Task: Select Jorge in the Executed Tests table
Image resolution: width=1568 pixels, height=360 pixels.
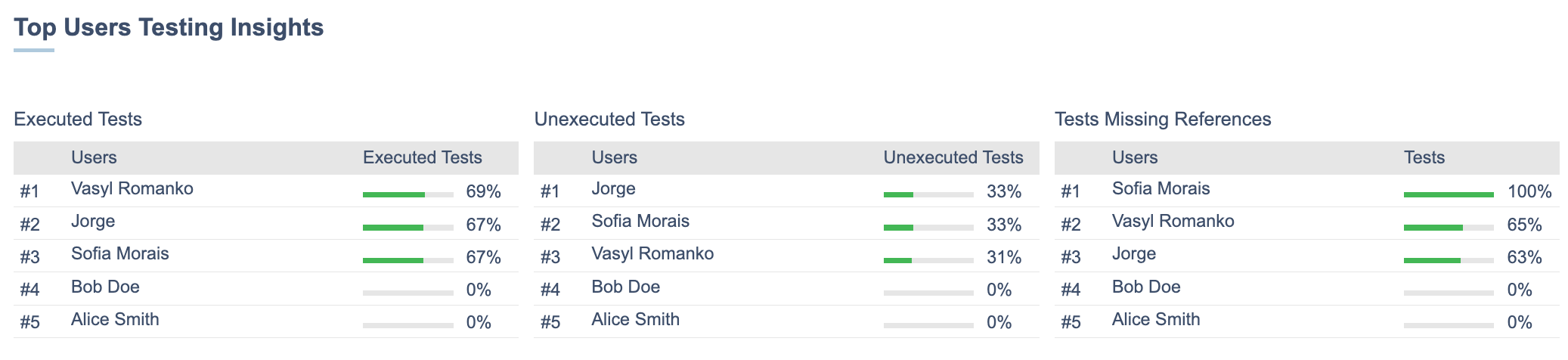Action: point(93,222)
